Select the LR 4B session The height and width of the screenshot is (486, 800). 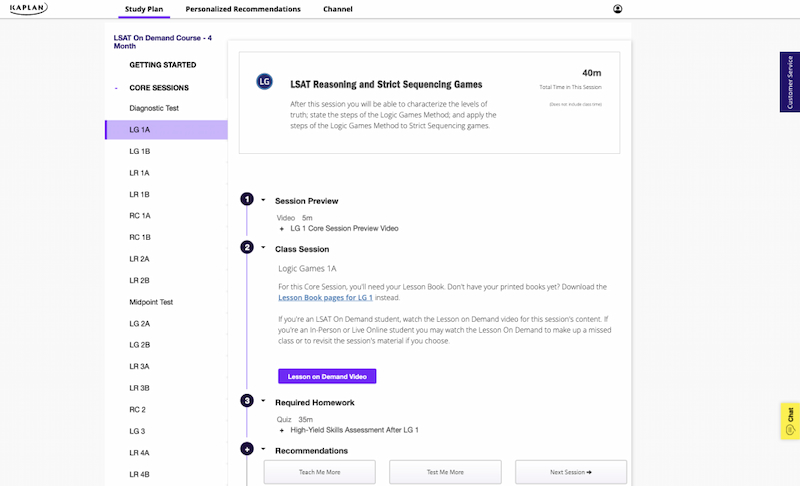click(139, 474)
